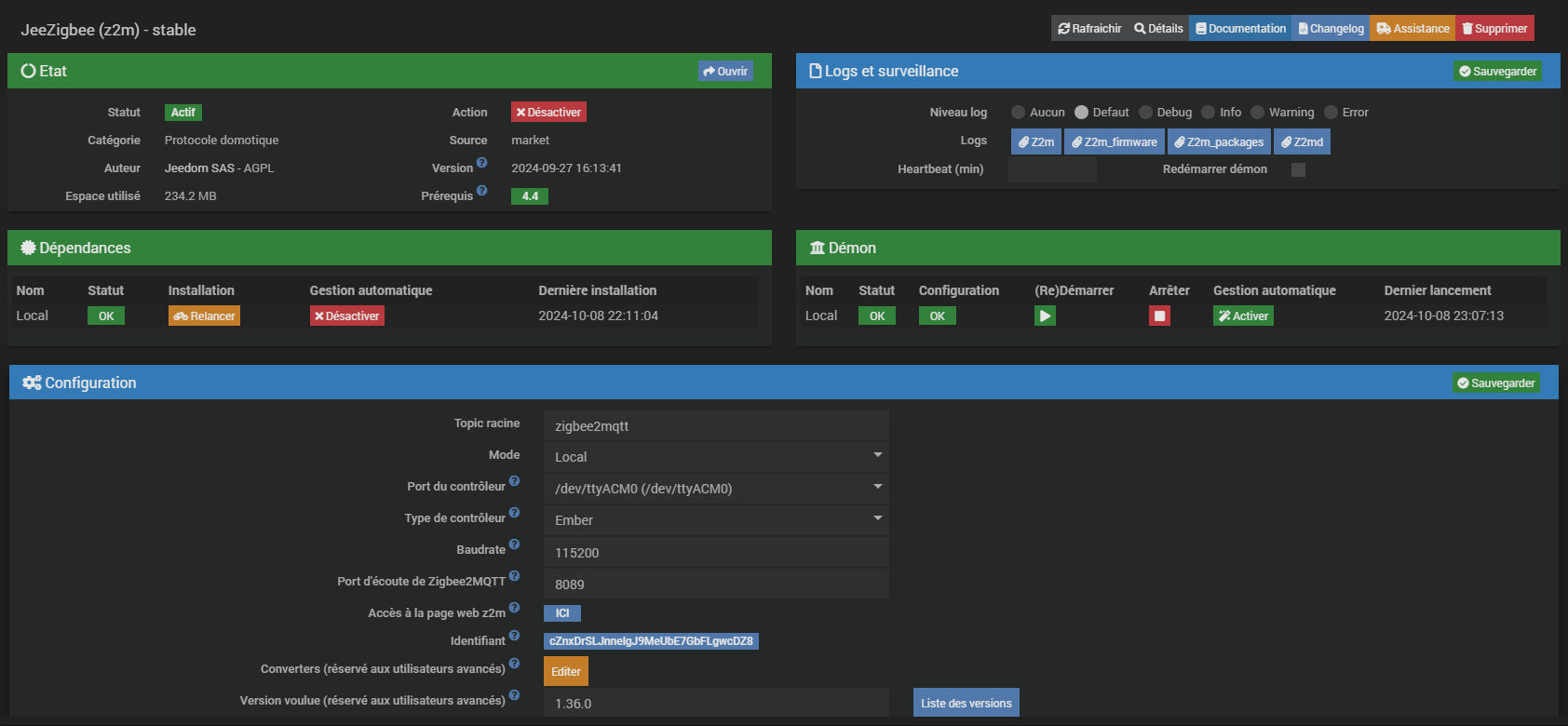Image resolution: width=1568 pixels, height=726 pixels.
Task: Click help icon beside Port d'écoute de Zigbee2MQTT
Action: coord(514,576)
